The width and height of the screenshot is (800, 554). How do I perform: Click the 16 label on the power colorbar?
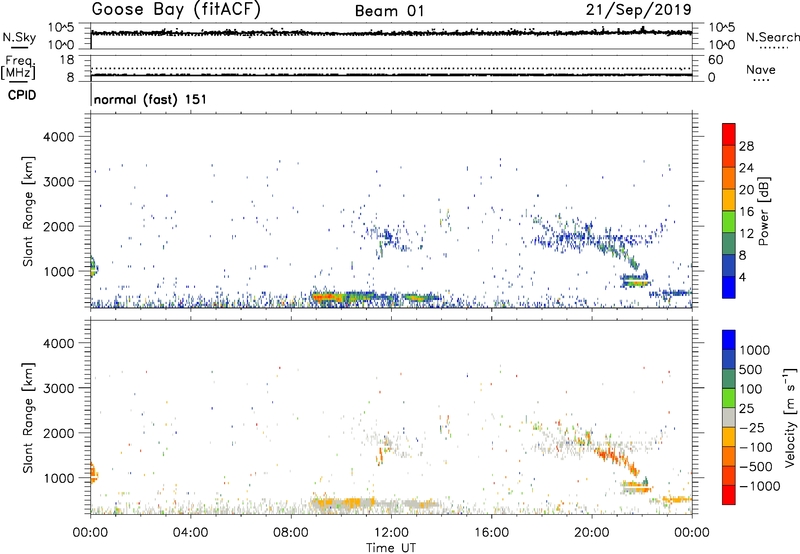click(x=746, y=212)
